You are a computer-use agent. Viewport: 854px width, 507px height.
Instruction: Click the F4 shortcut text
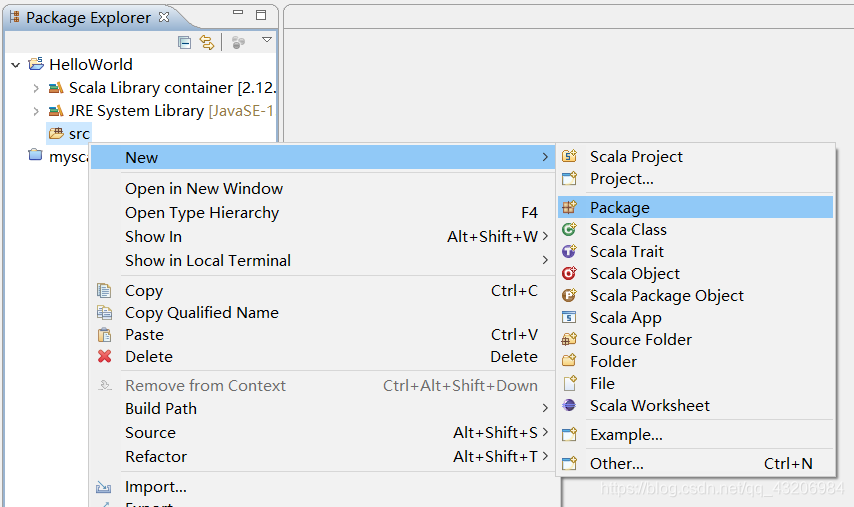(529, 212)
